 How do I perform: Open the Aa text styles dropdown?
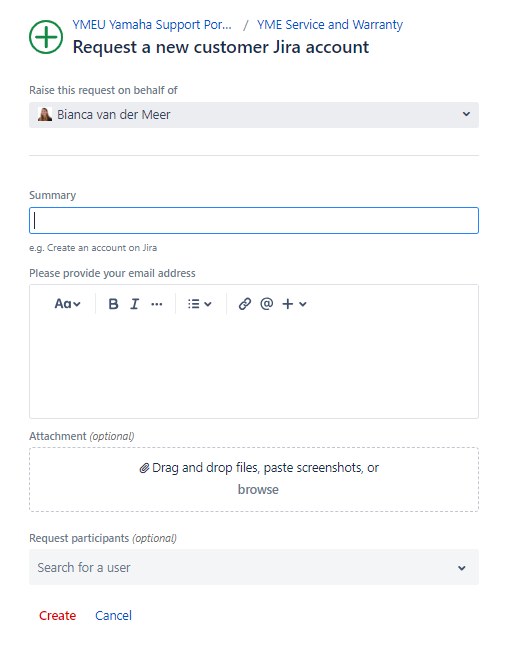(67, 304)
